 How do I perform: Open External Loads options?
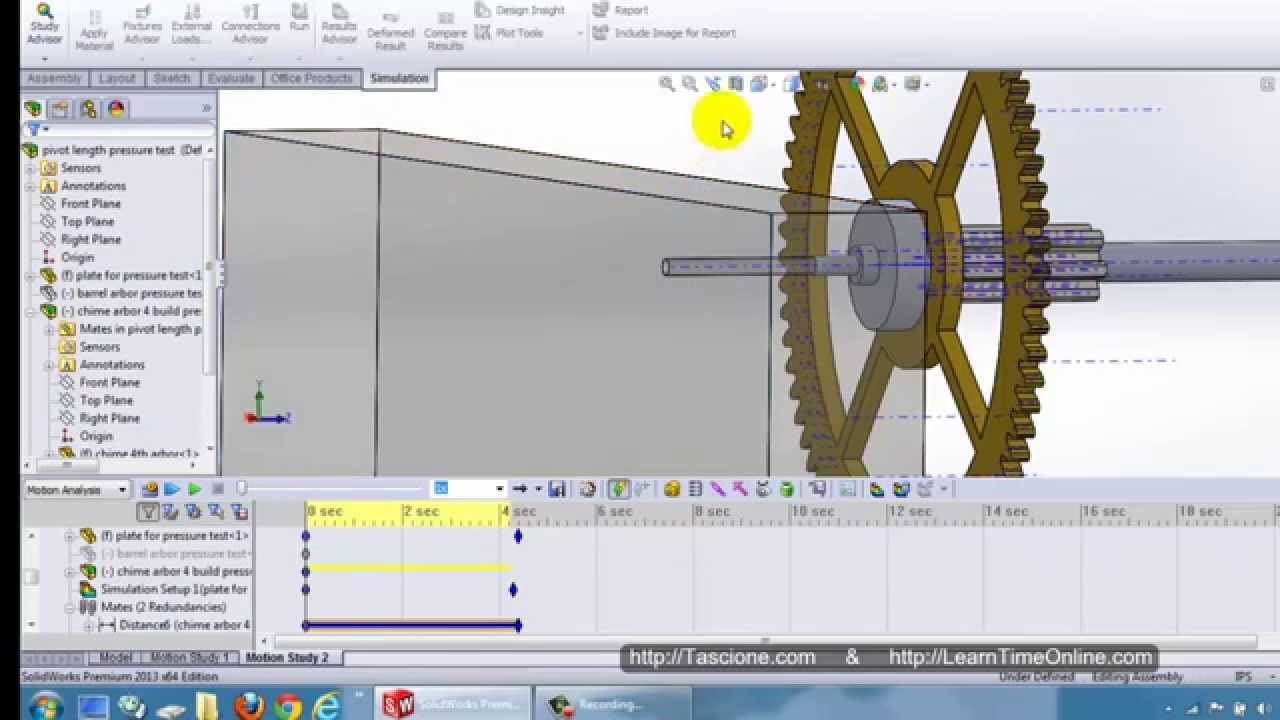pos(191,26)
